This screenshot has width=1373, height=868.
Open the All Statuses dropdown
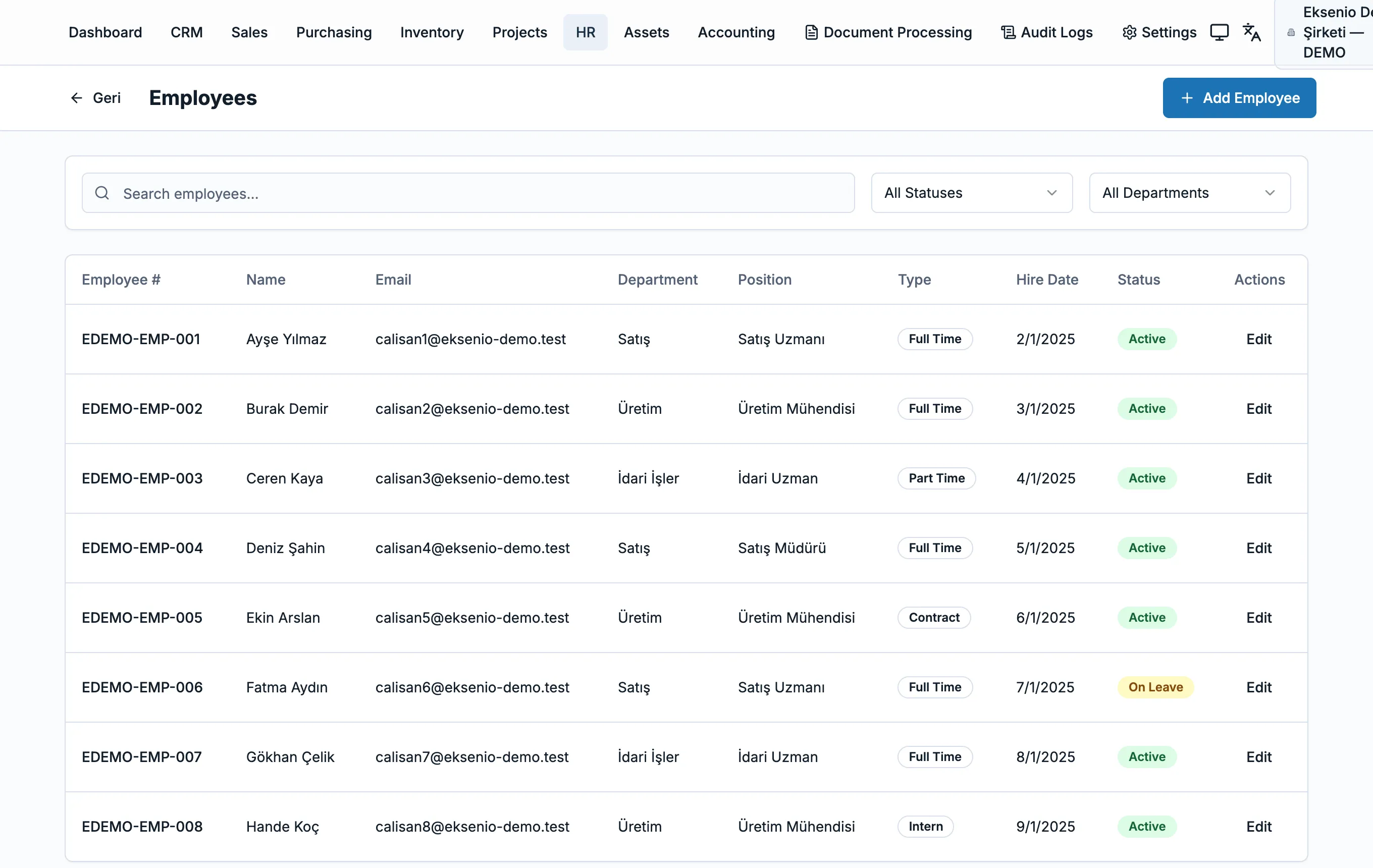tap(972, 193)
